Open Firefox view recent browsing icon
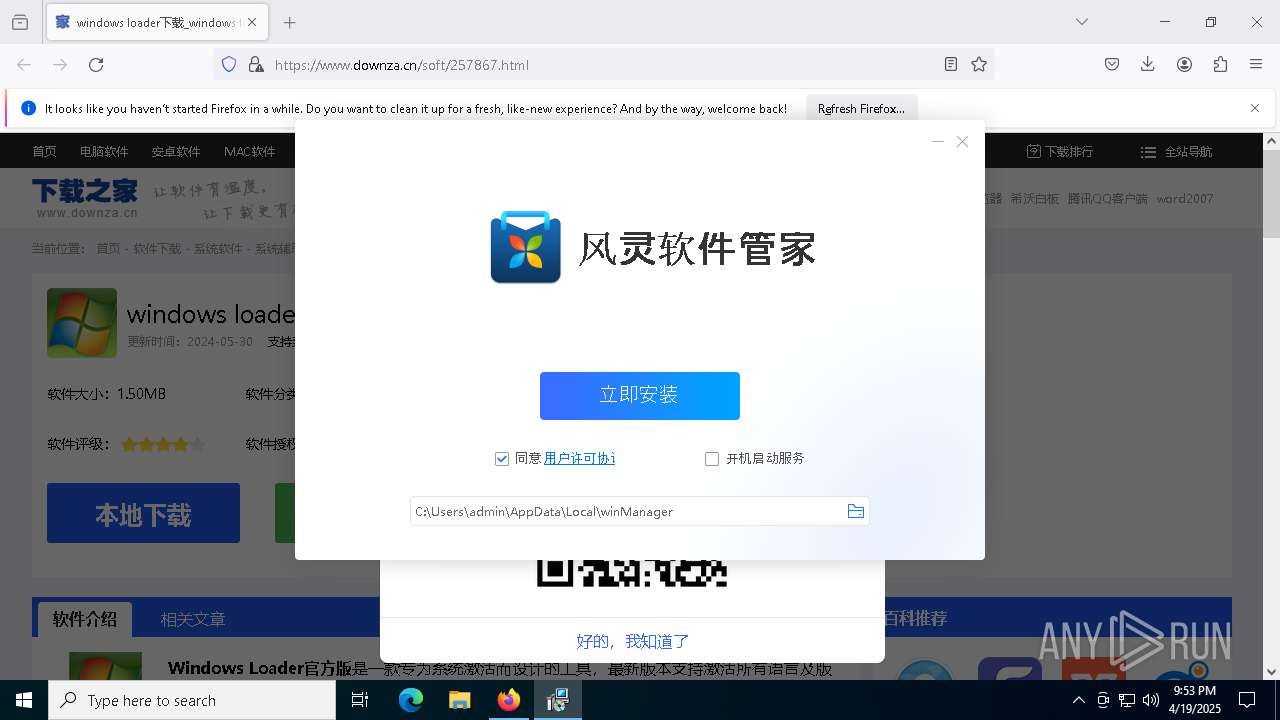This screenshot has width=1280, height=720. point(20,22)
